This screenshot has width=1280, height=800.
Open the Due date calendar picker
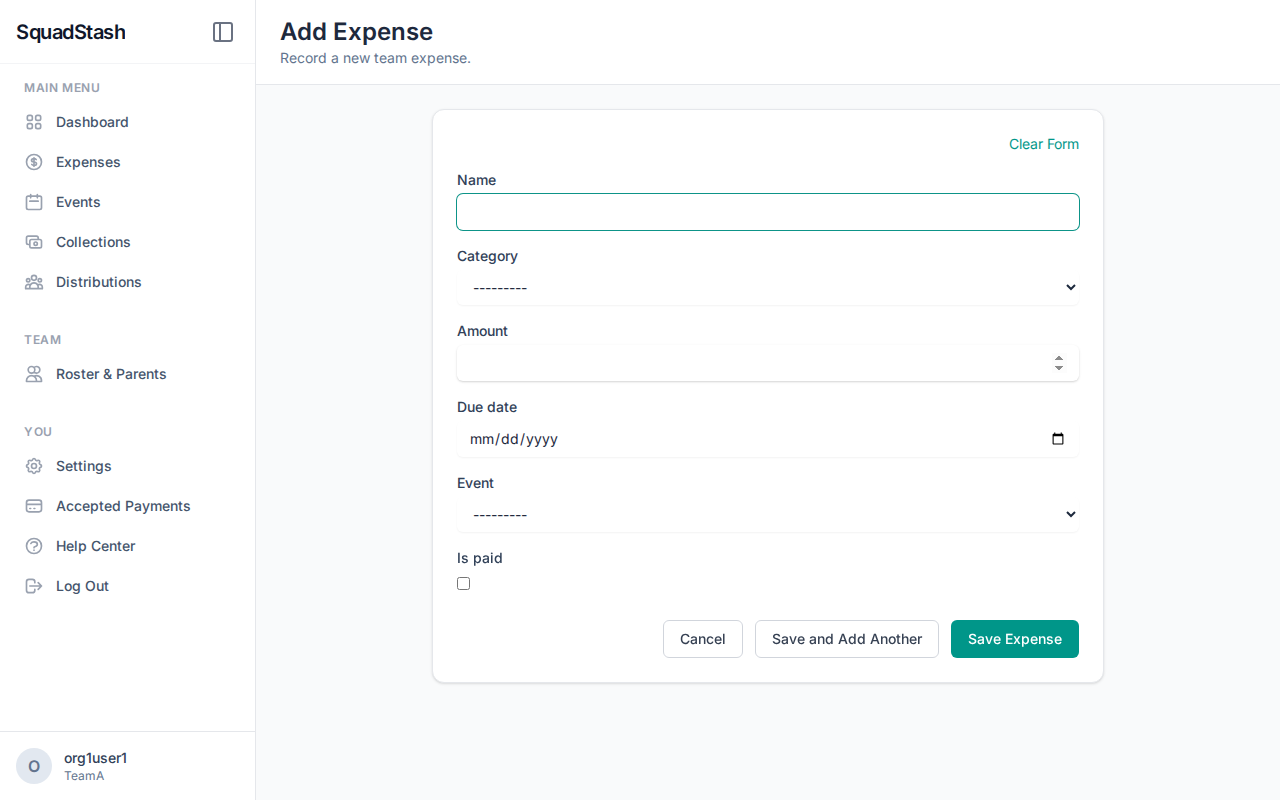(1058, 438)
